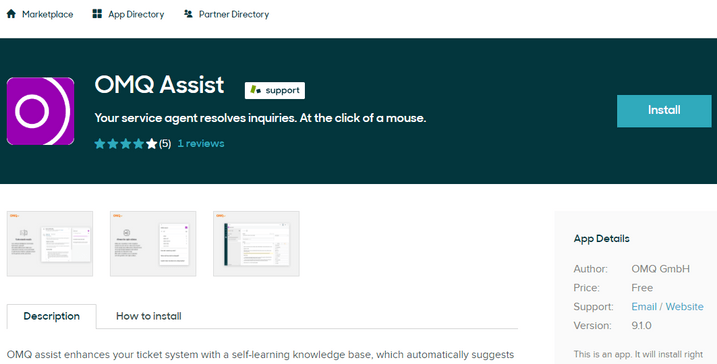717x364 pixels.
Task: Click the OMQ Assist title
Action: (160, 85)
